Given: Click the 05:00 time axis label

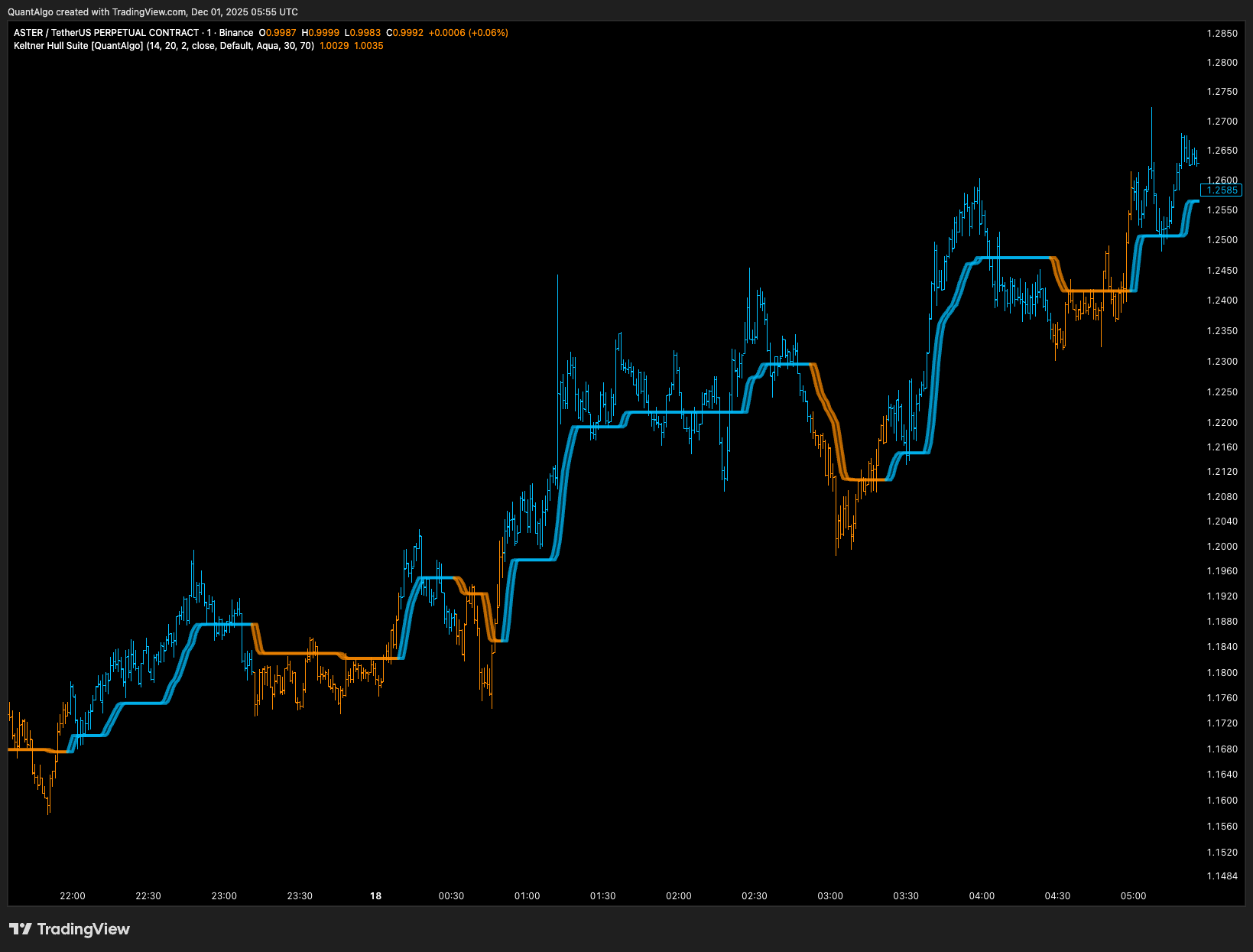Looking at the screenshot, I should pos(1133,896).
